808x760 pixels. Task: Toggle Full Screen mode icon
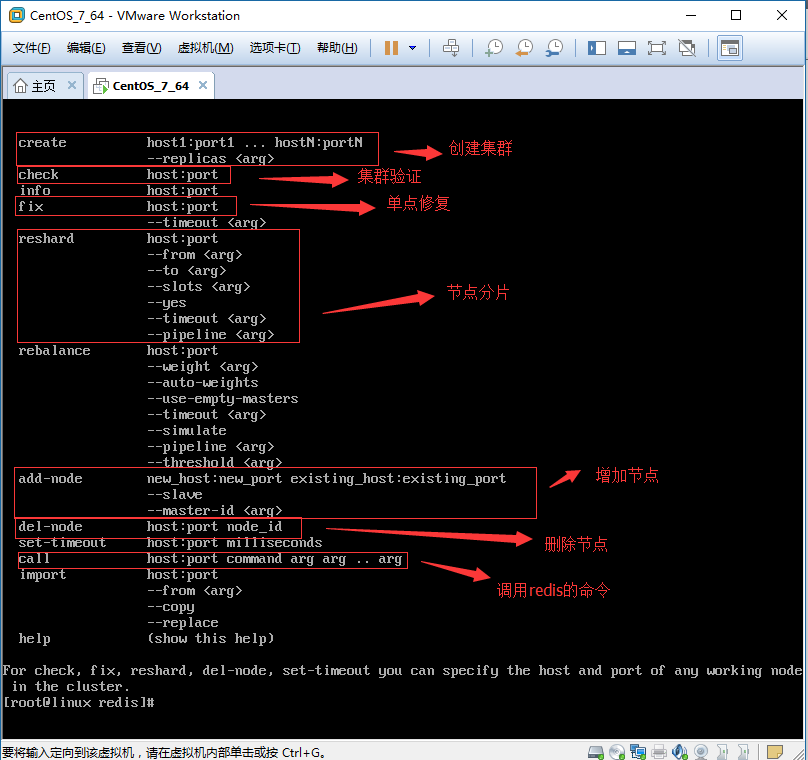pyautogui.click(x=659, y=47)
